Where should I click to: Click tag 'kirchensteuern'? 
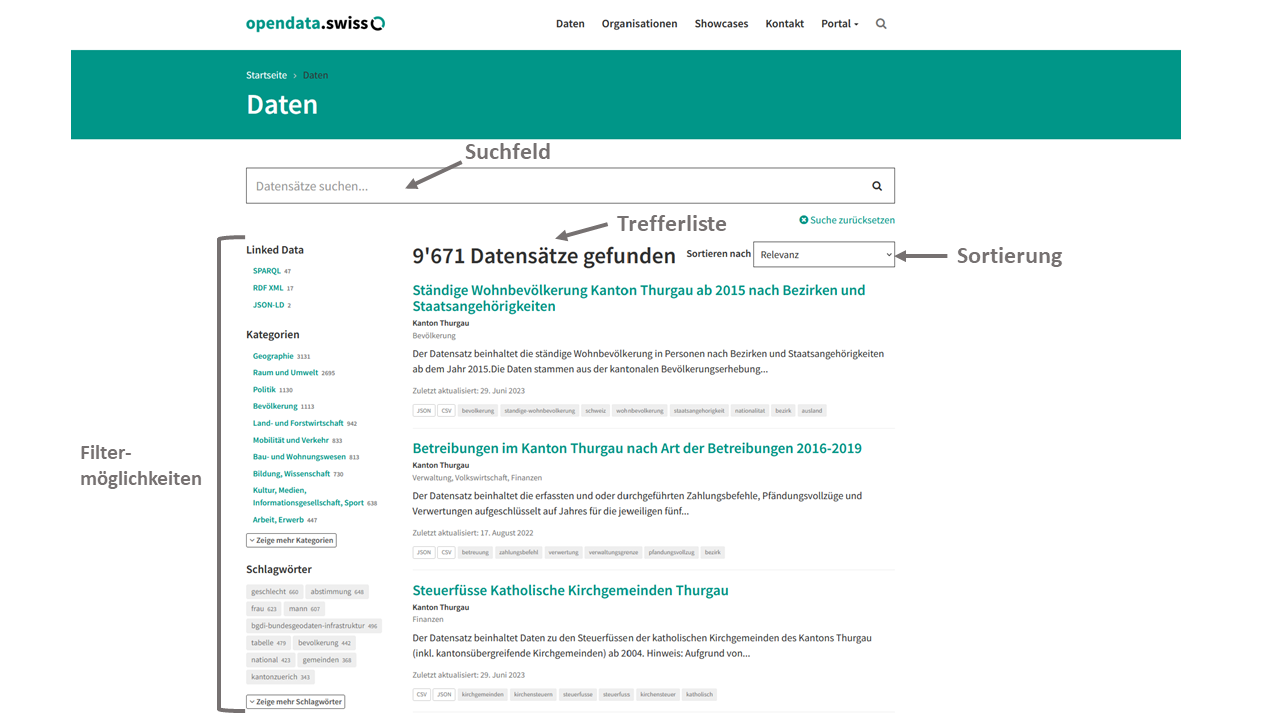pos(533,694)
